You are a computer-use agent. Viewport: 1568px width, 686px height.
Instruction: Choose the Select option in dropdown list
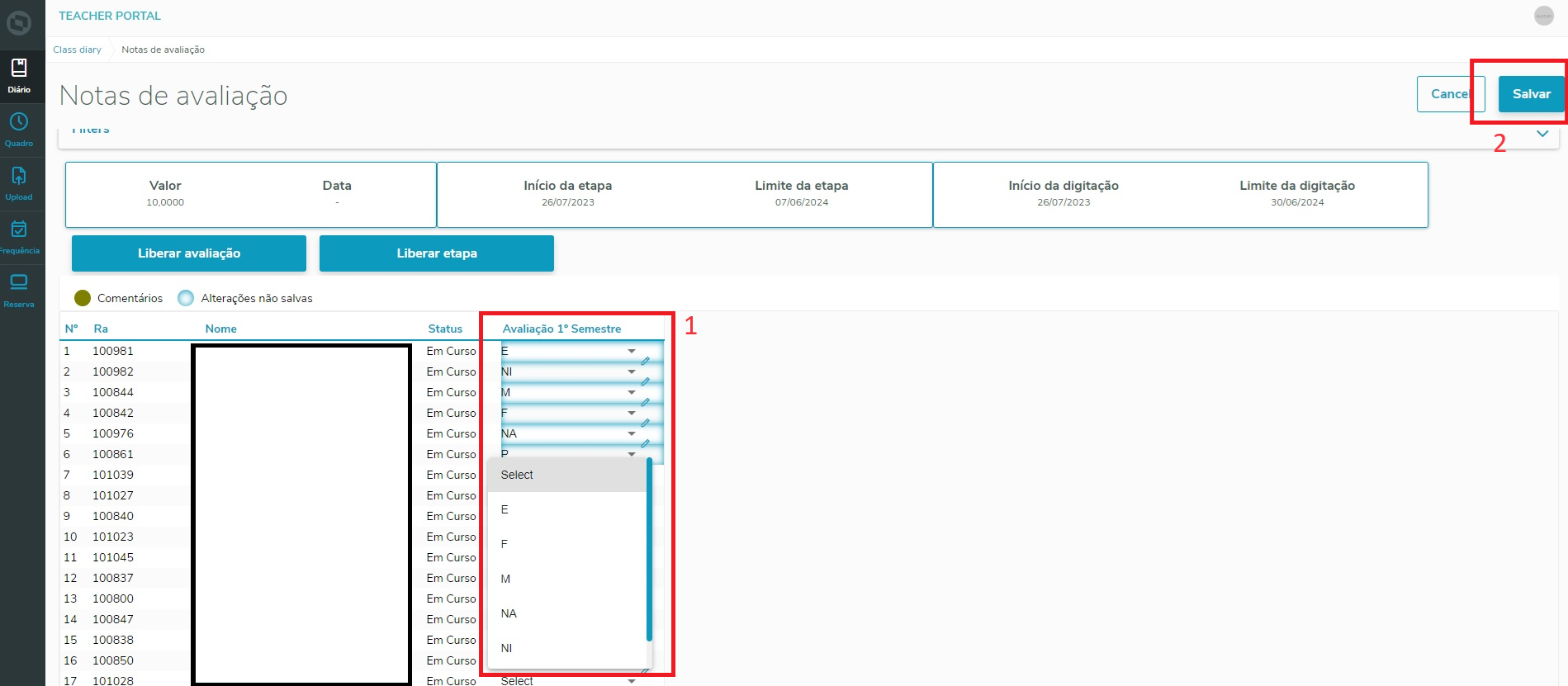tap(566, 475)
